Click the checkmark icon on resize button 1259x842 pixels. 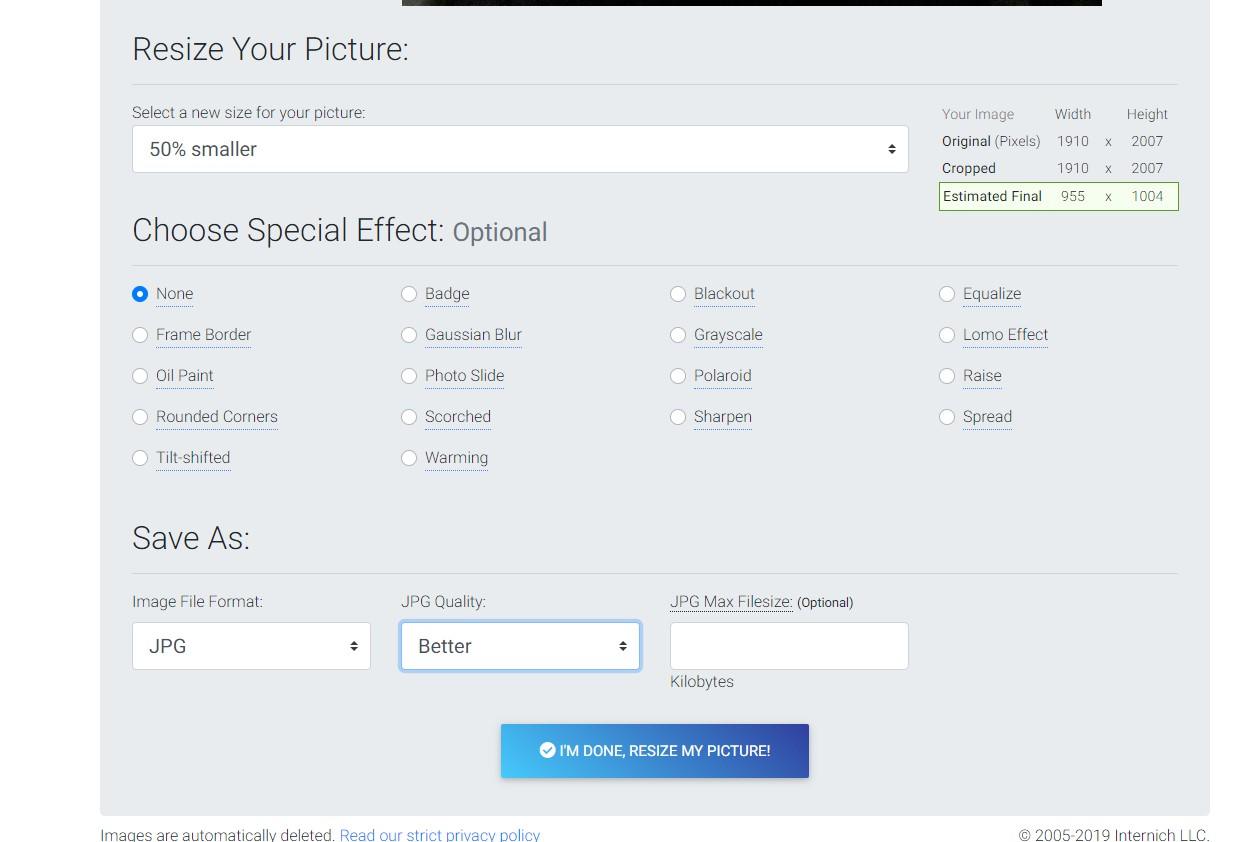pyautogui.click(x=547, y=750)
